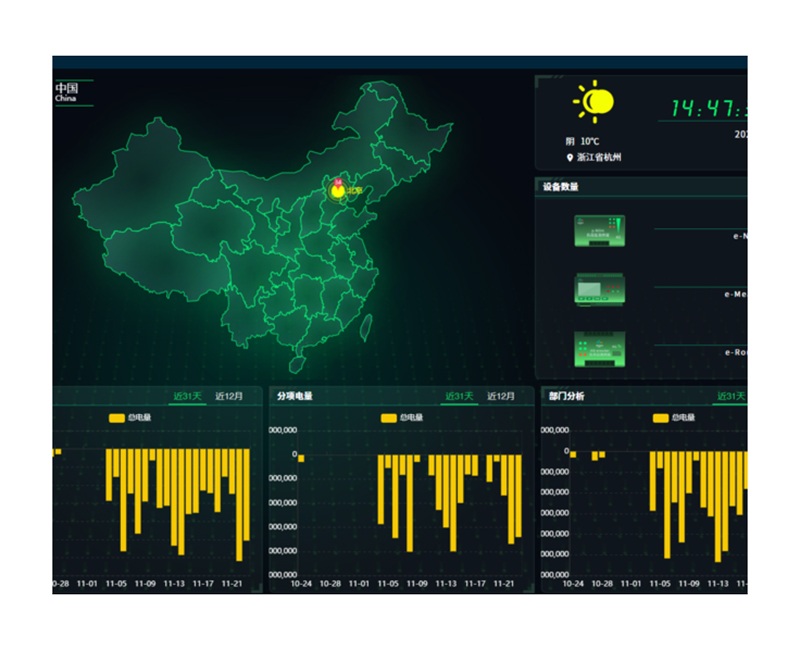Click the 中国 China title label
Viewport: 800px width, 650px height.
coord(66,92)
